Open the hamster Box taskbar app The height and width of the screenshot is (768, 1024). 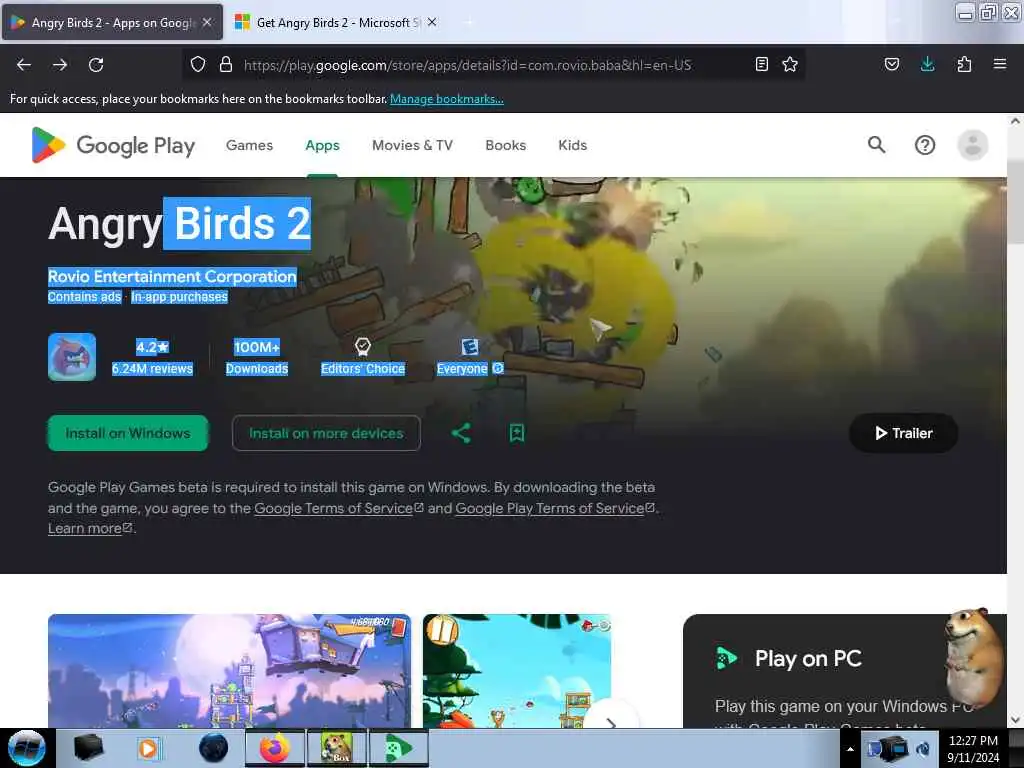click(x=337, y=748)
